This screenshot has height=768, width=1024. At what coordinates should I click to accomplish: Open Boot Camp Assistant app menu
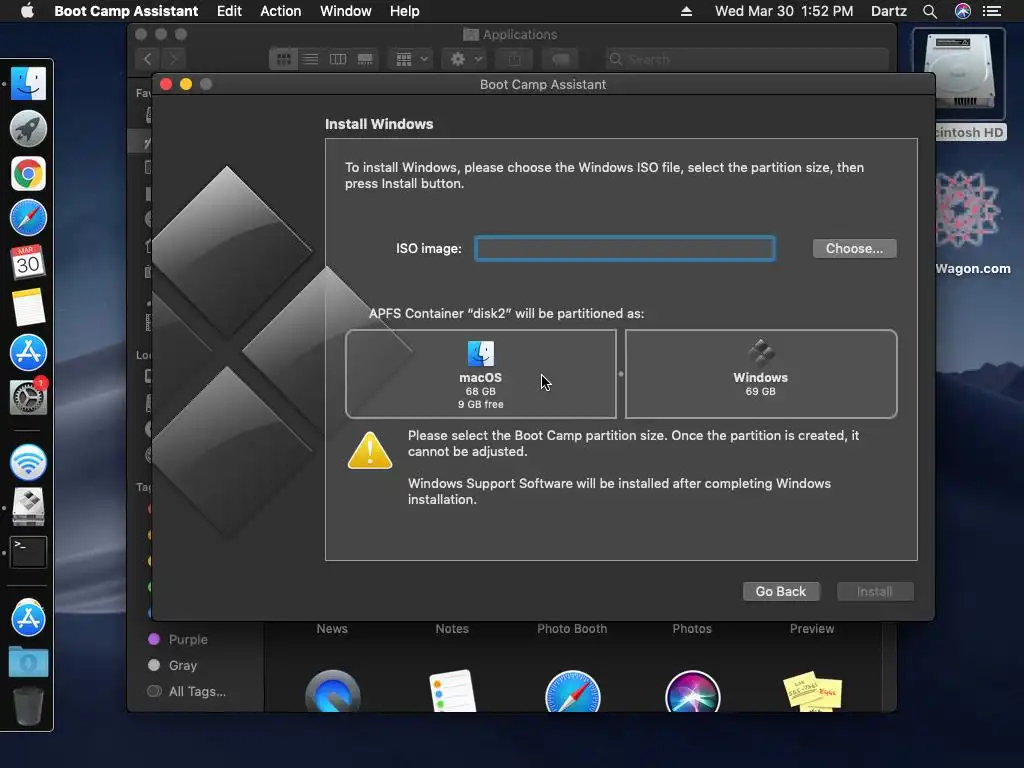pyautogui.click(x=126, y=11)
